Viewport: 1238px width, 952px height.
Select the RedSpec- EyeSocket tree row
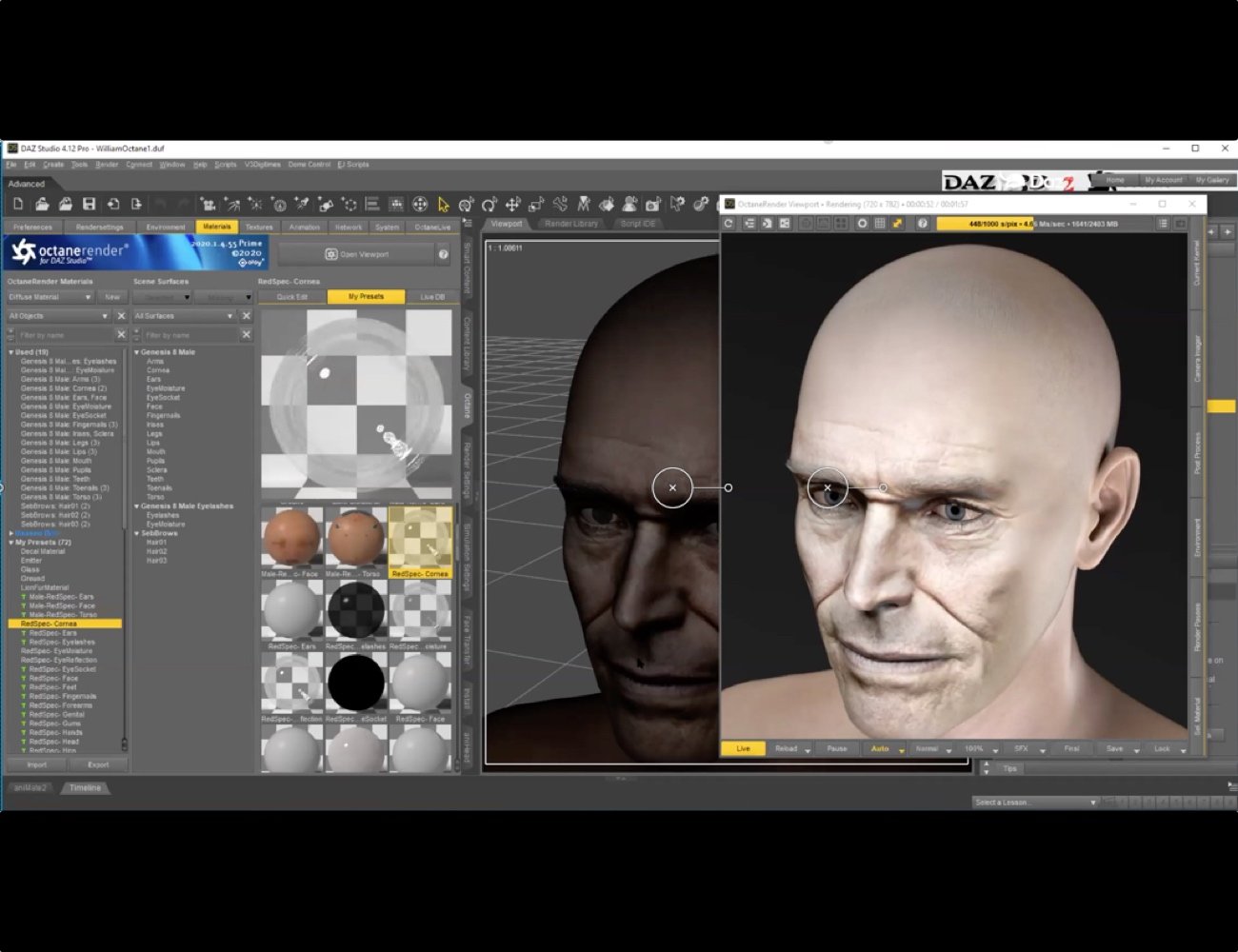pyautogui.click(x=62, y=669)
